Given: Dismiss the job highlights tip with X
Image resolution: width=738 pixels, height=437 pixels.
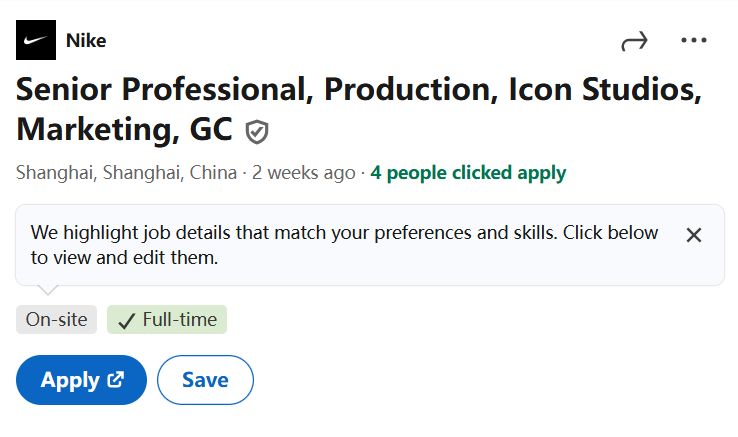Looking at the screenshot, I should pyautogui.click(x=694, y=235).
